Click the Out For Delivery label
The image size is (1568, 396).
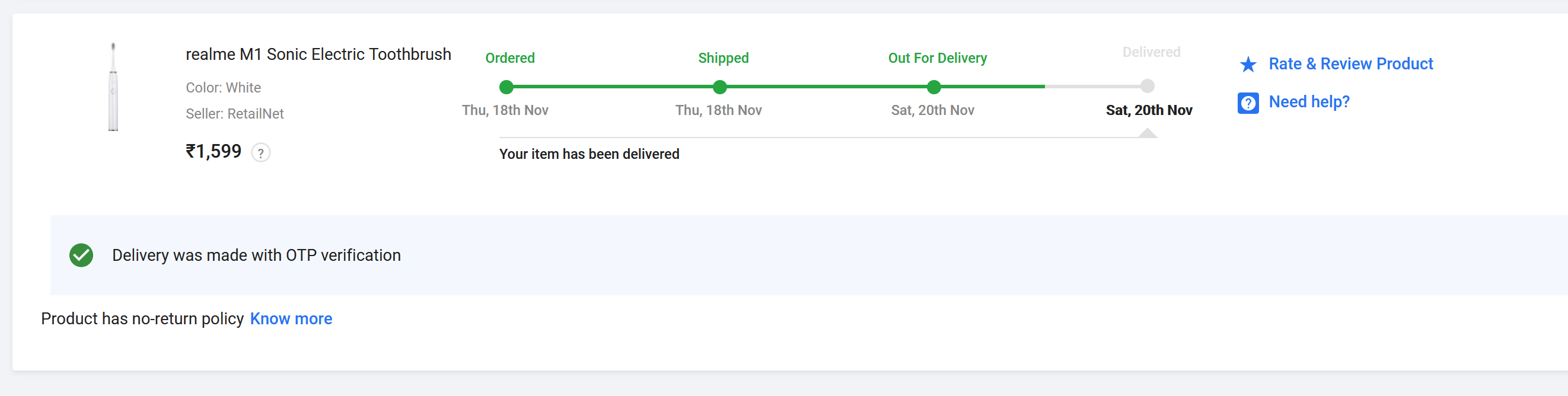pos(938,58)
